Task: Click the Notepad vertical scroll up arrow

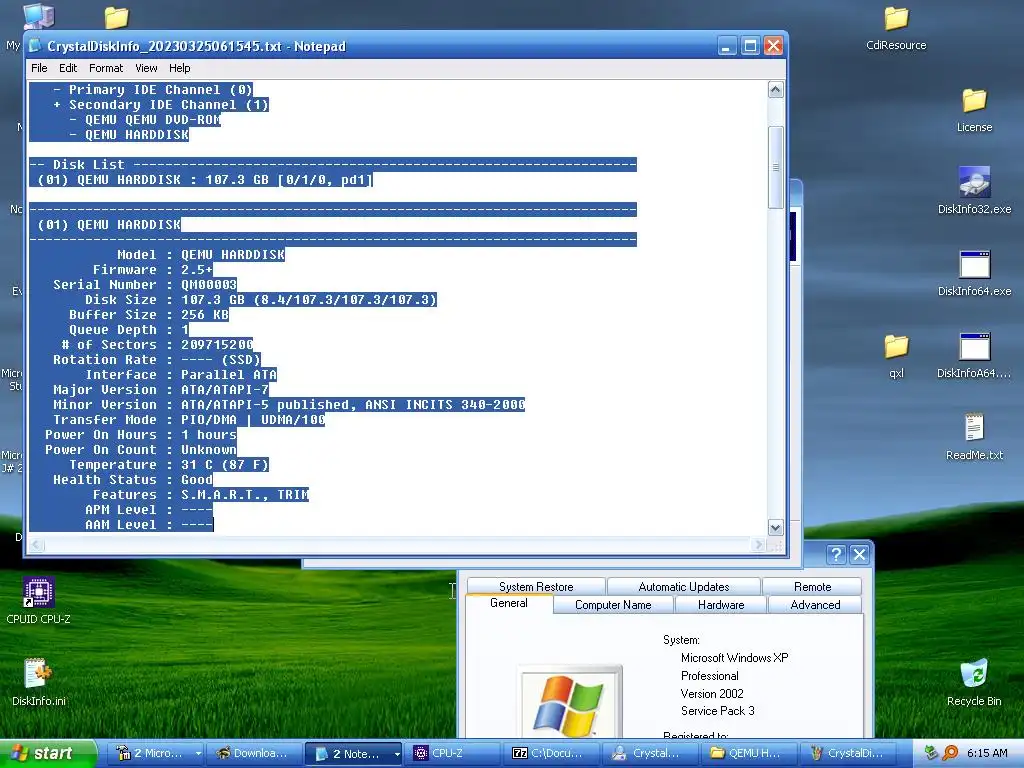Action: (x=775, y=89)
